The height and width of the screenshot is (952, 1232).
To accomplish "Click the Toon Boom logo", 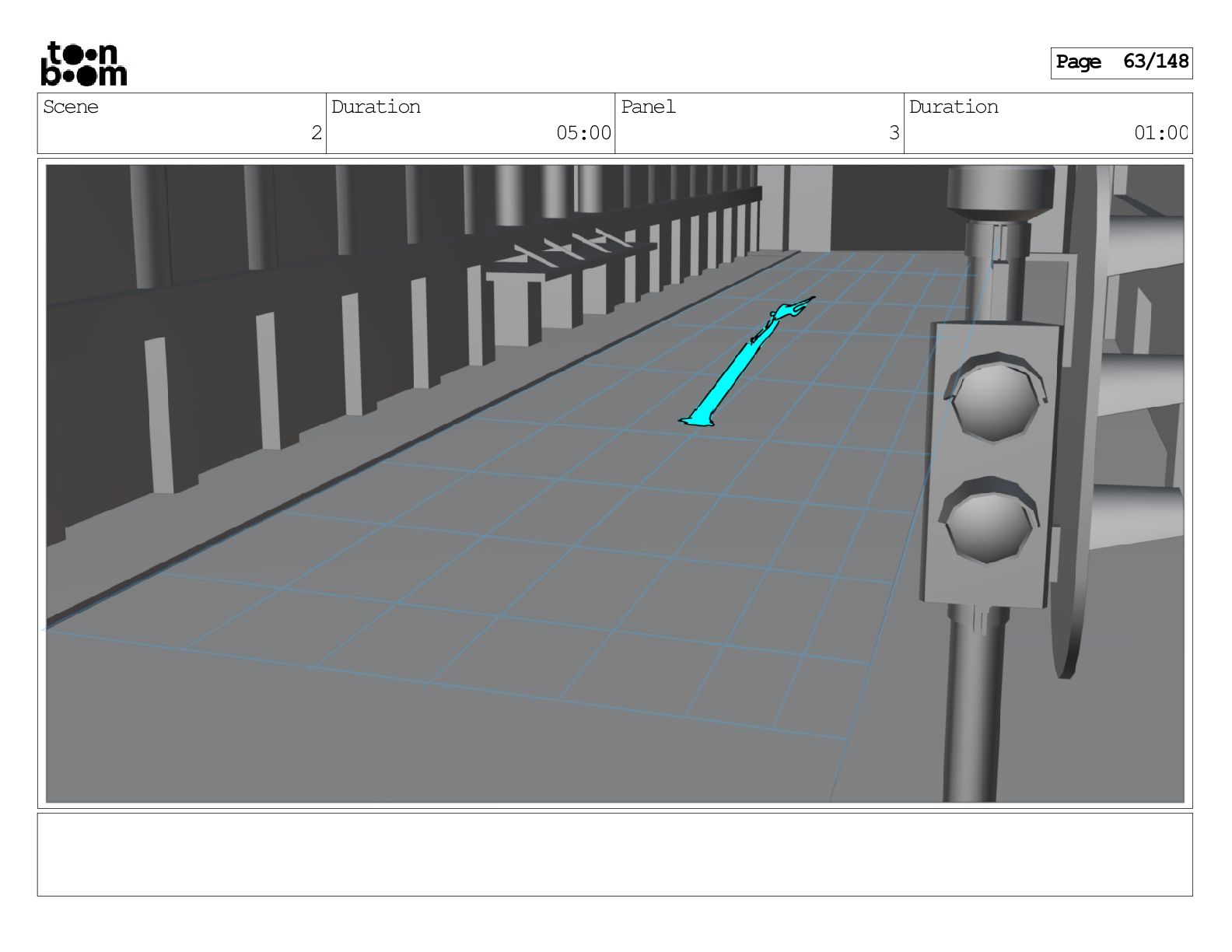I will [x=83, y=63].
